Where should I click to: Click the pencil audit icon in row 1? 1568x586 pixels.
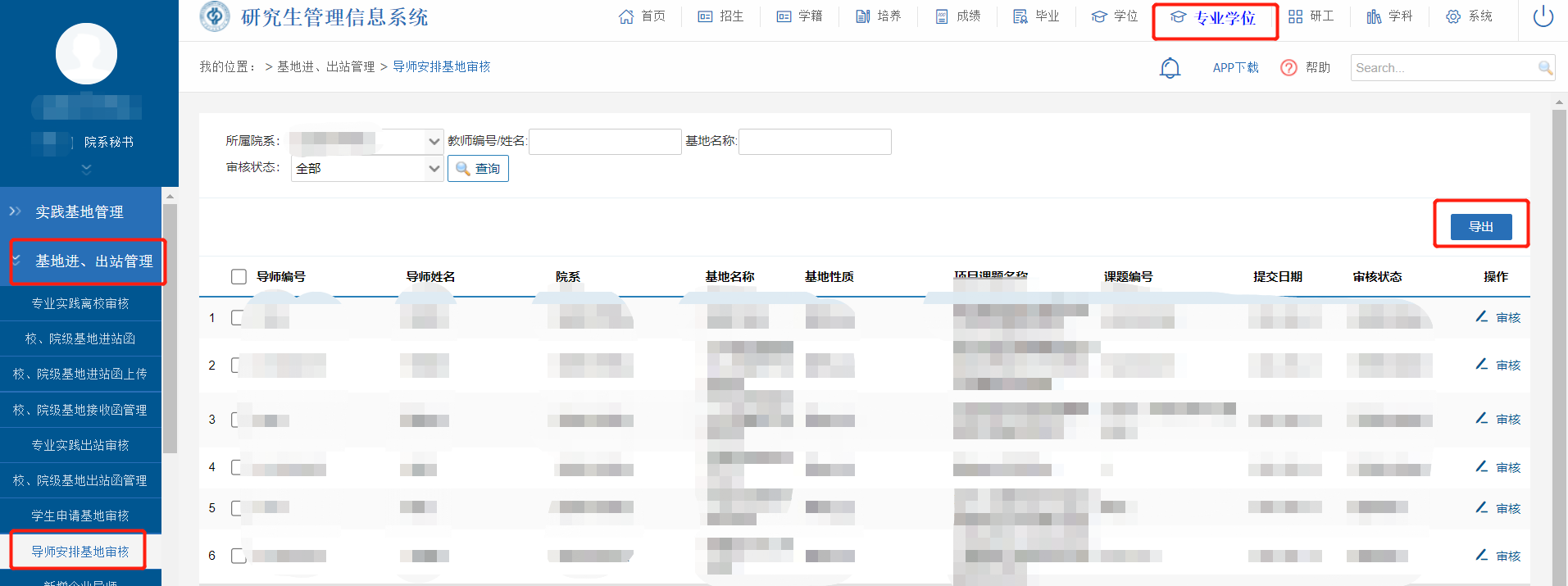[x=1481, y=317]
